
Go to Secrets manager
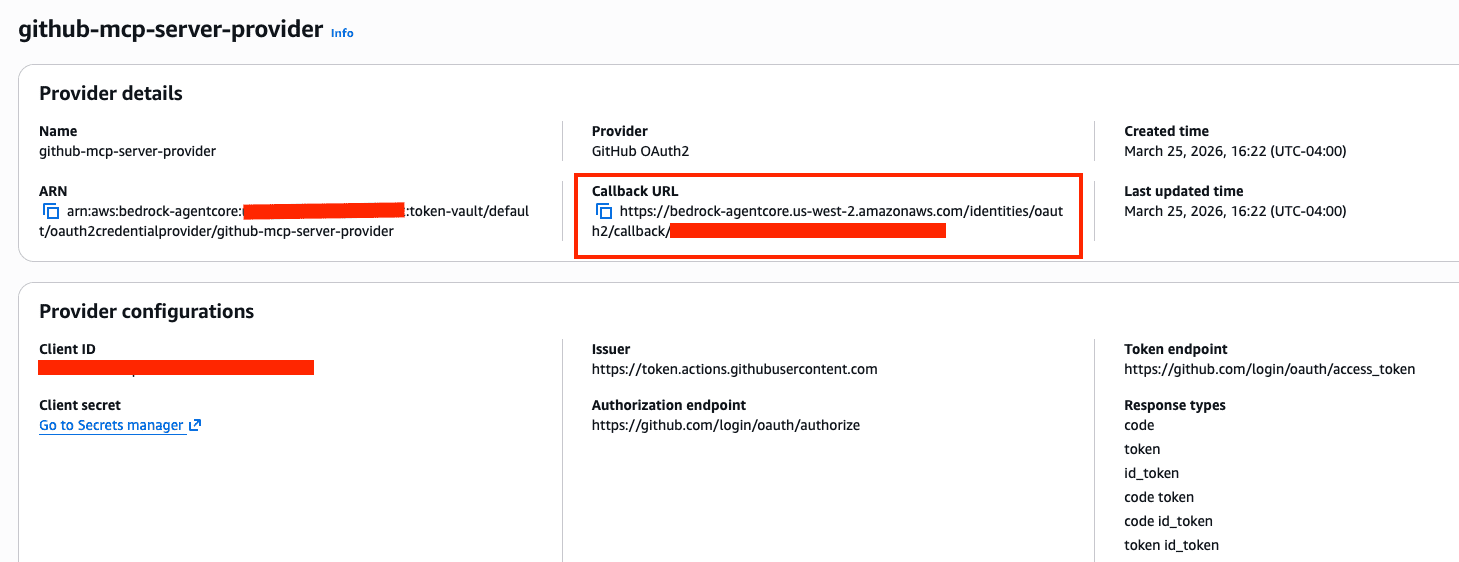(112, 425)
